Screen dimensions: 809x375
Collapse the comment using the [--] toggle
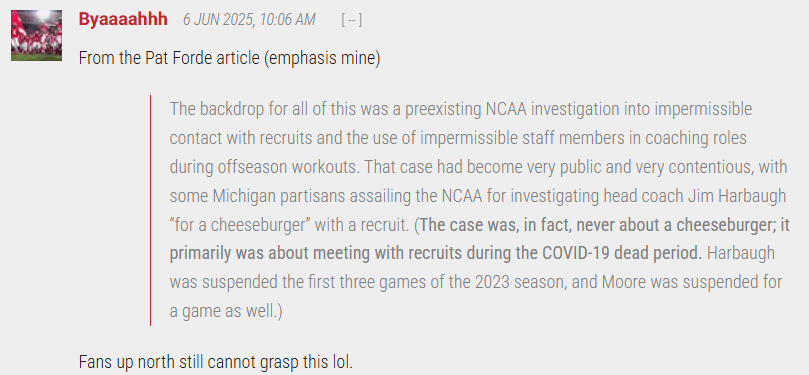[x=352, y=20]
